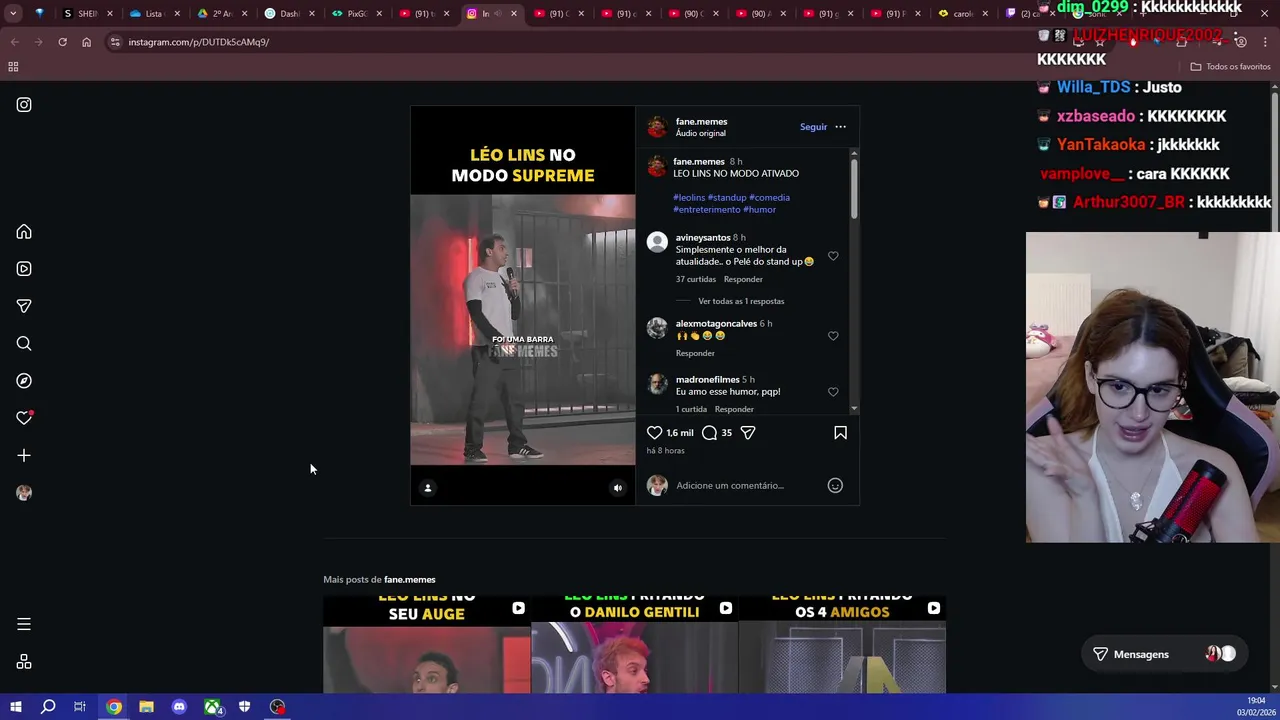Switch to Lista browser tab

point(152,14)
